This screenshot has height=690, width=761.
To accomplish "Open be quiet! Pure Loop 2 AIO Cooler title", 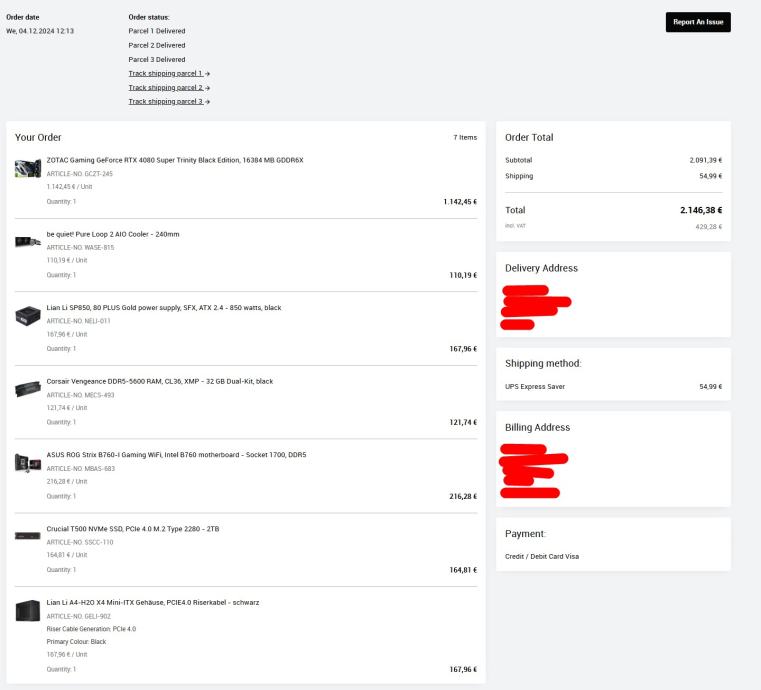I will 113,234.
